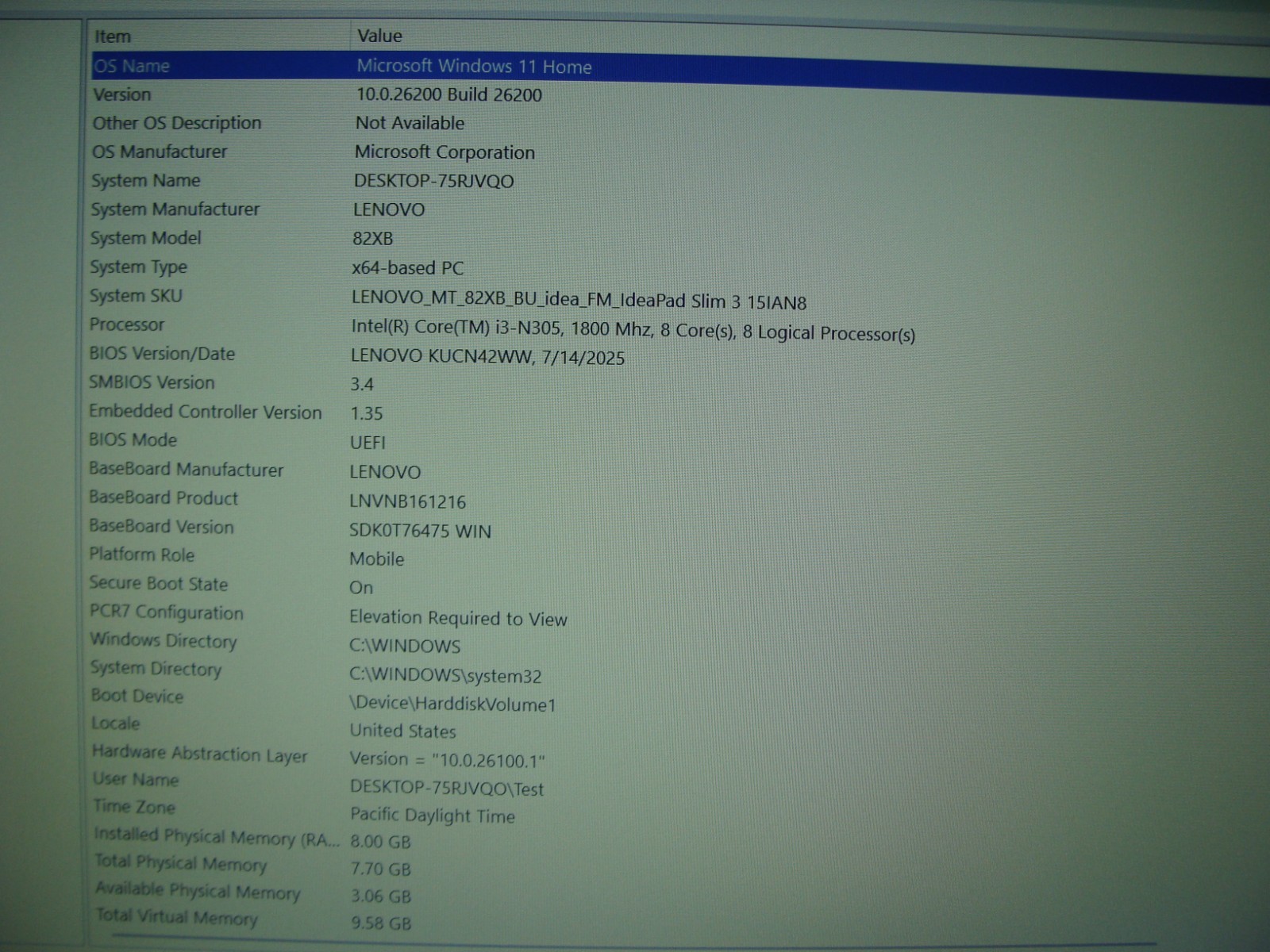This screenshot has width=1270, height=952.
Task: Select the Windows Directory row
Action: tap(163, 640)
